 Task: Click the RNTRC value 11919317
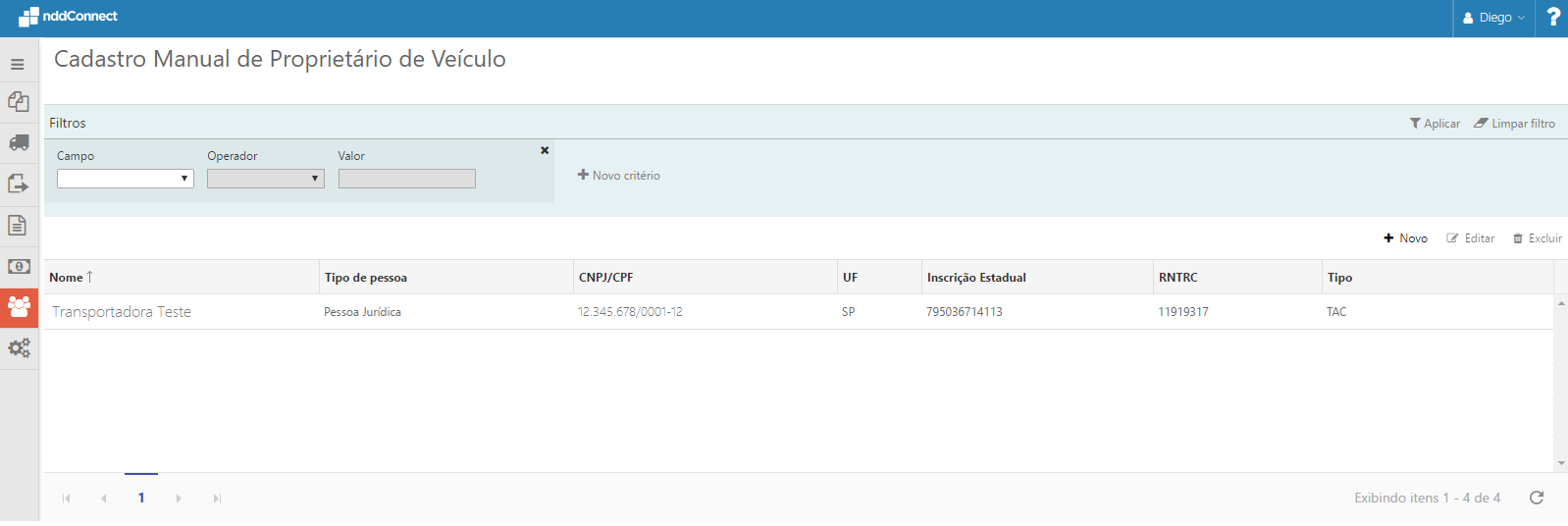1183,312
